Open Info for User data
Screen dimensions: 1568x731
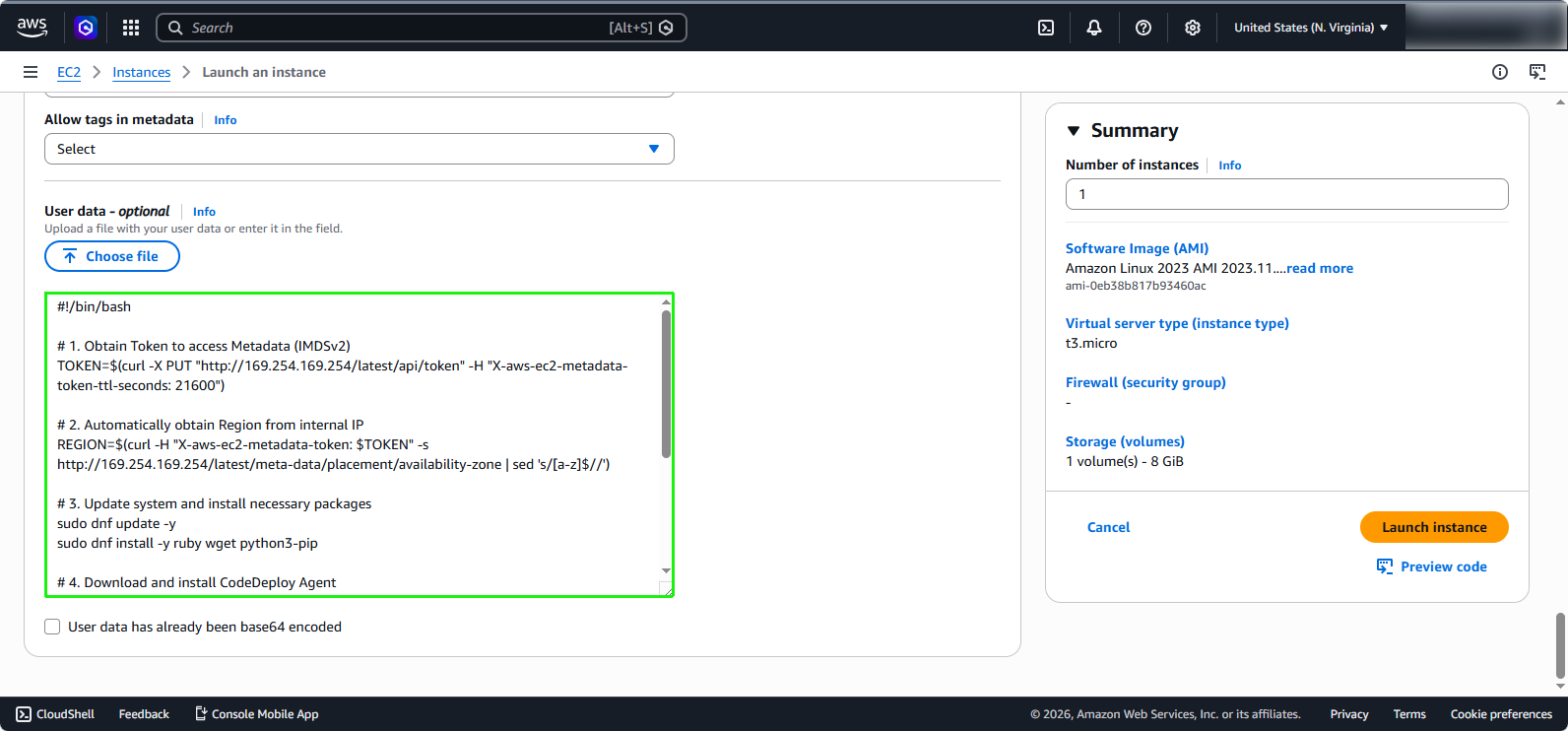[x=204, y=212]
